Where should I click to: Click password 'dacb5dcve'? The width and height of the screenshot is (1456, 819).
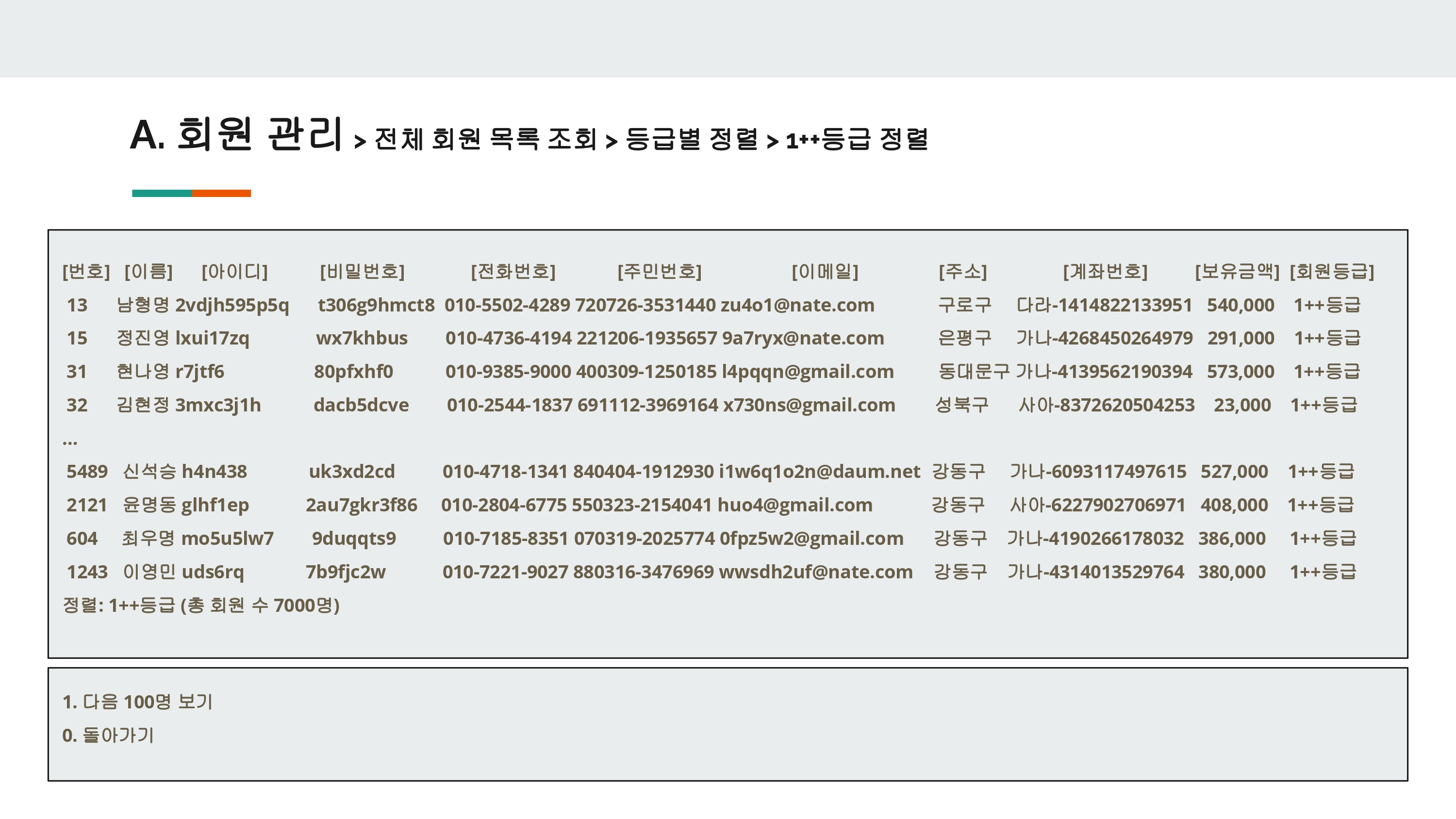[x=361, y=405]
